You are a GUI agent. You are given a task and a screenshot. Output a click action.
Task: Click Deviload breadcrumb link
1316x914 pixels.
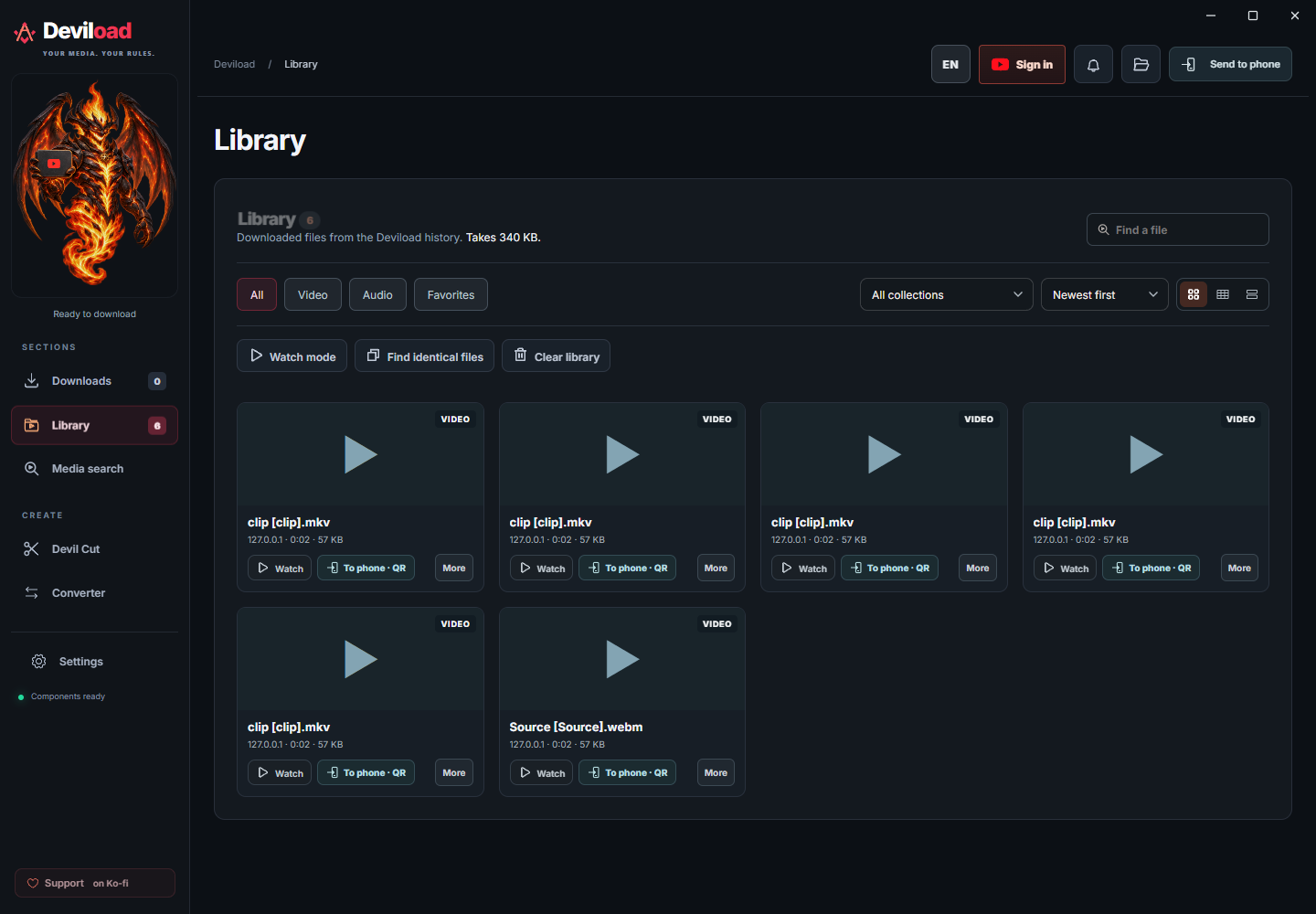click(x=234, y=64)
